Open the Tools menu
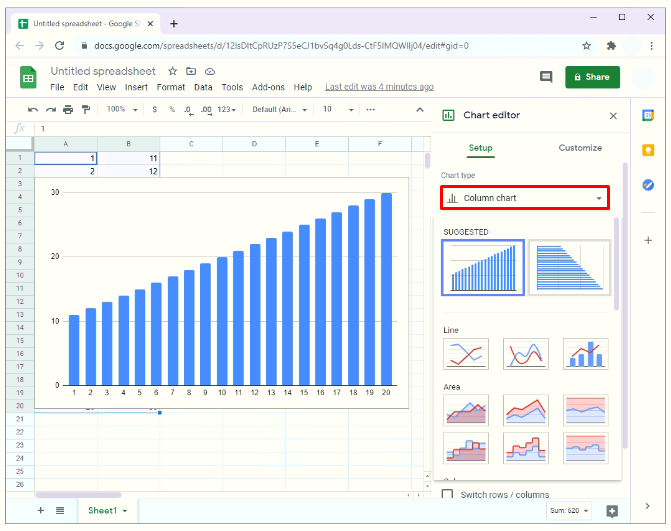 tap(232, 87)
